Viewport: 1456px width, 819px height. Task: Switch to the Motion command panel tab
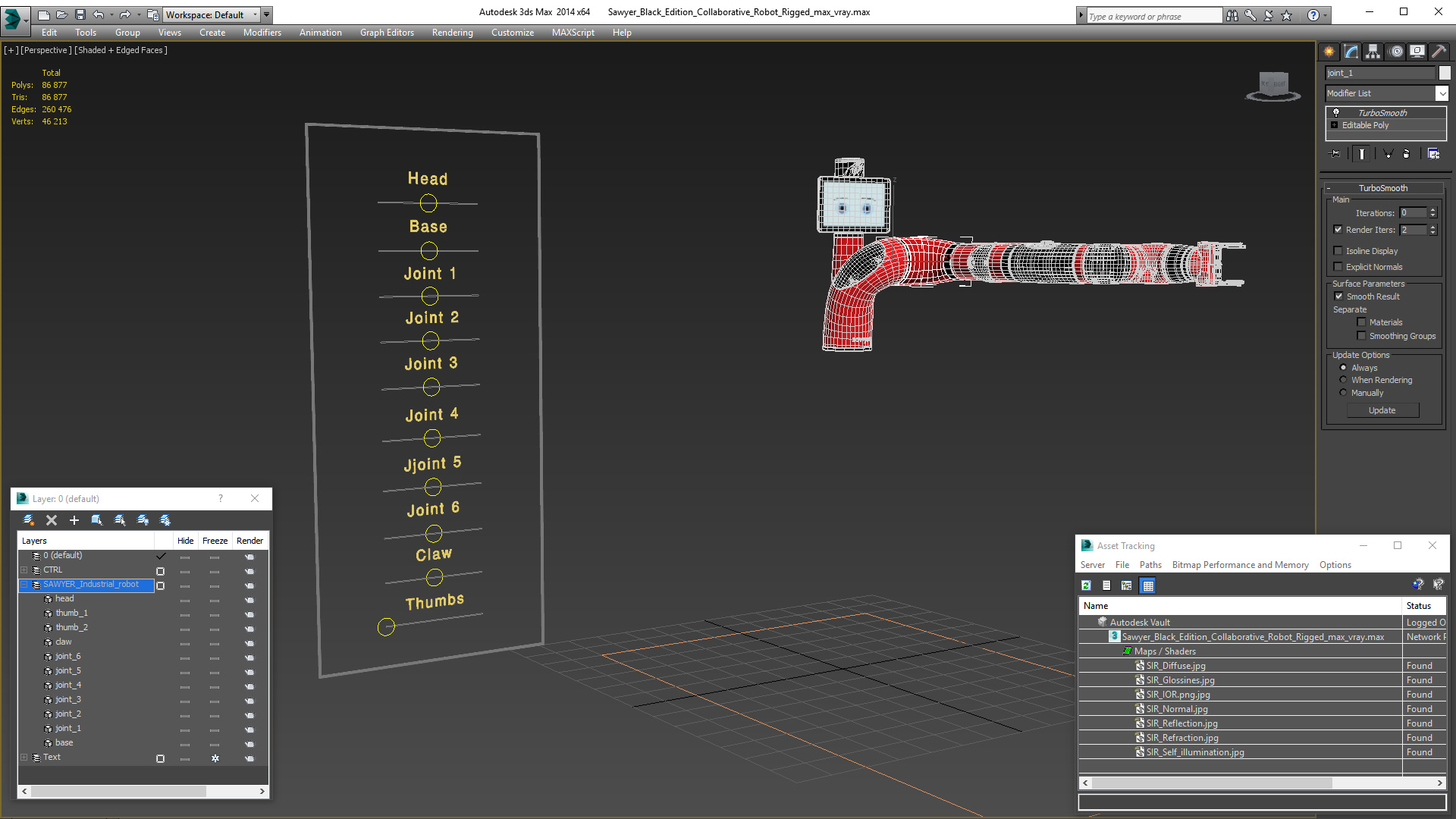coord(1396,52)
